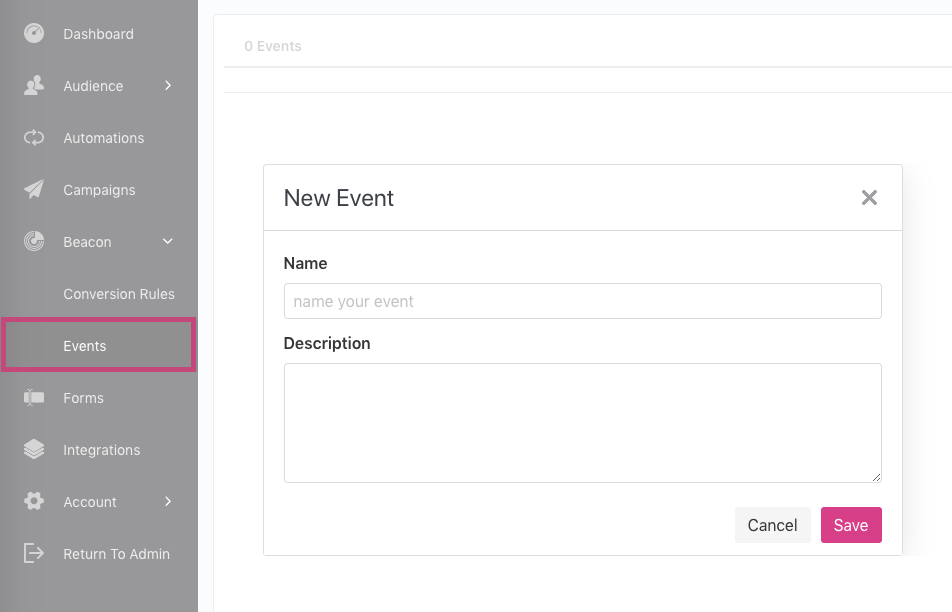Cancel the New Event dialog

(772, 525)
